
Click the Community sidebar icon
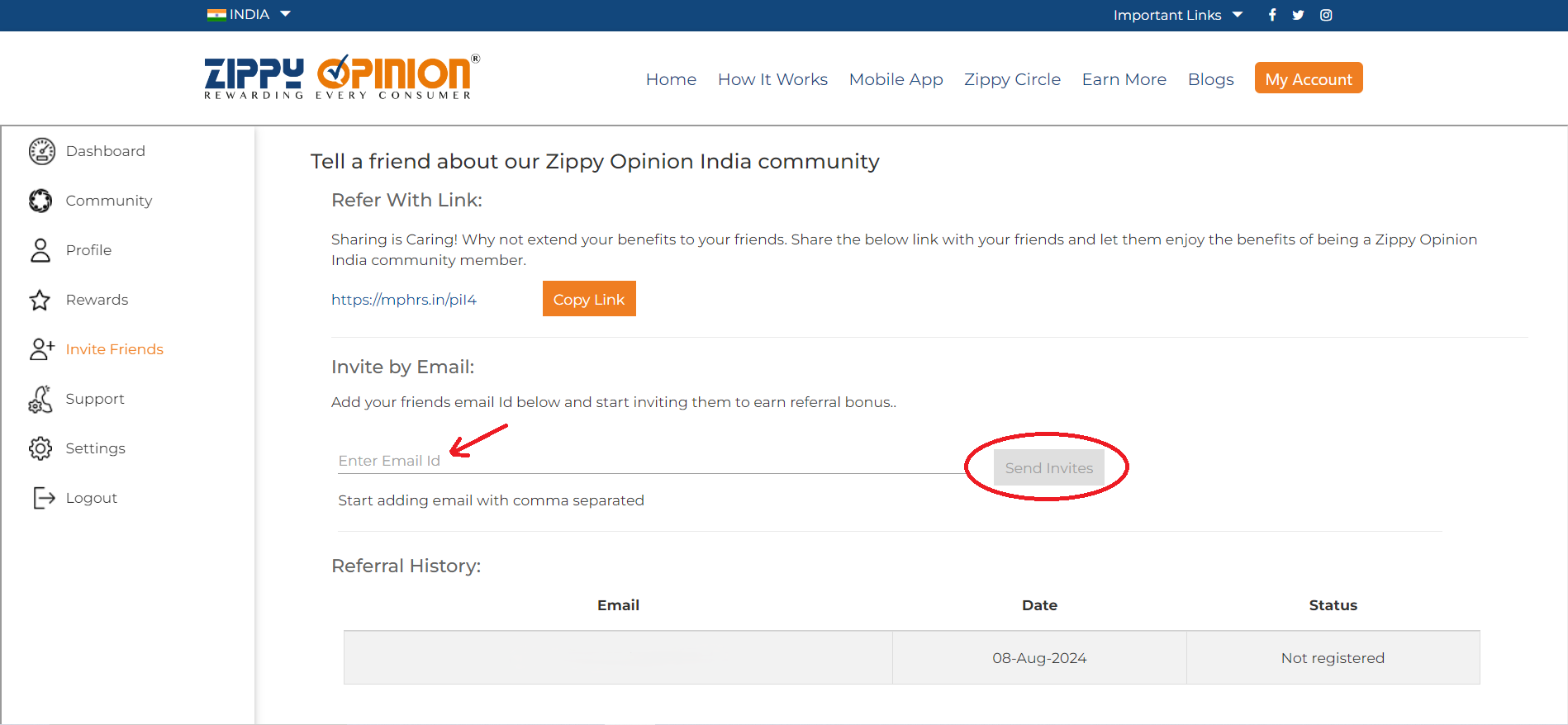point(40,201)
